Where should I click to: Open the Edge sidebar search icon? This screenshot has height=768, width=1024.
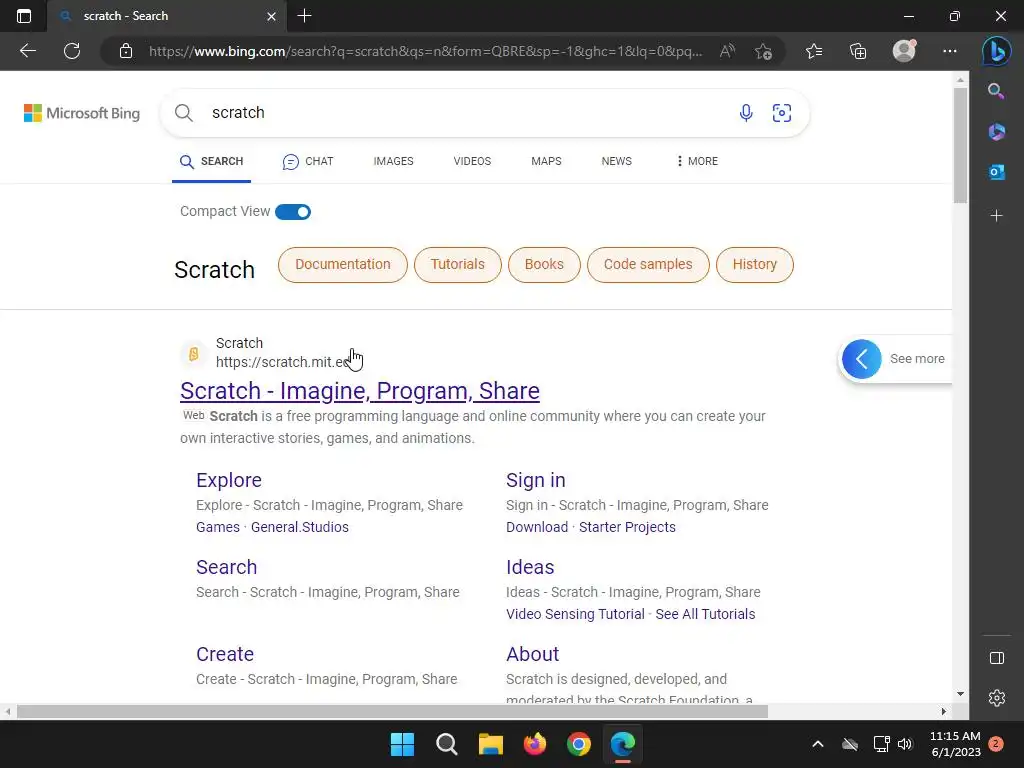pos(996,91)
